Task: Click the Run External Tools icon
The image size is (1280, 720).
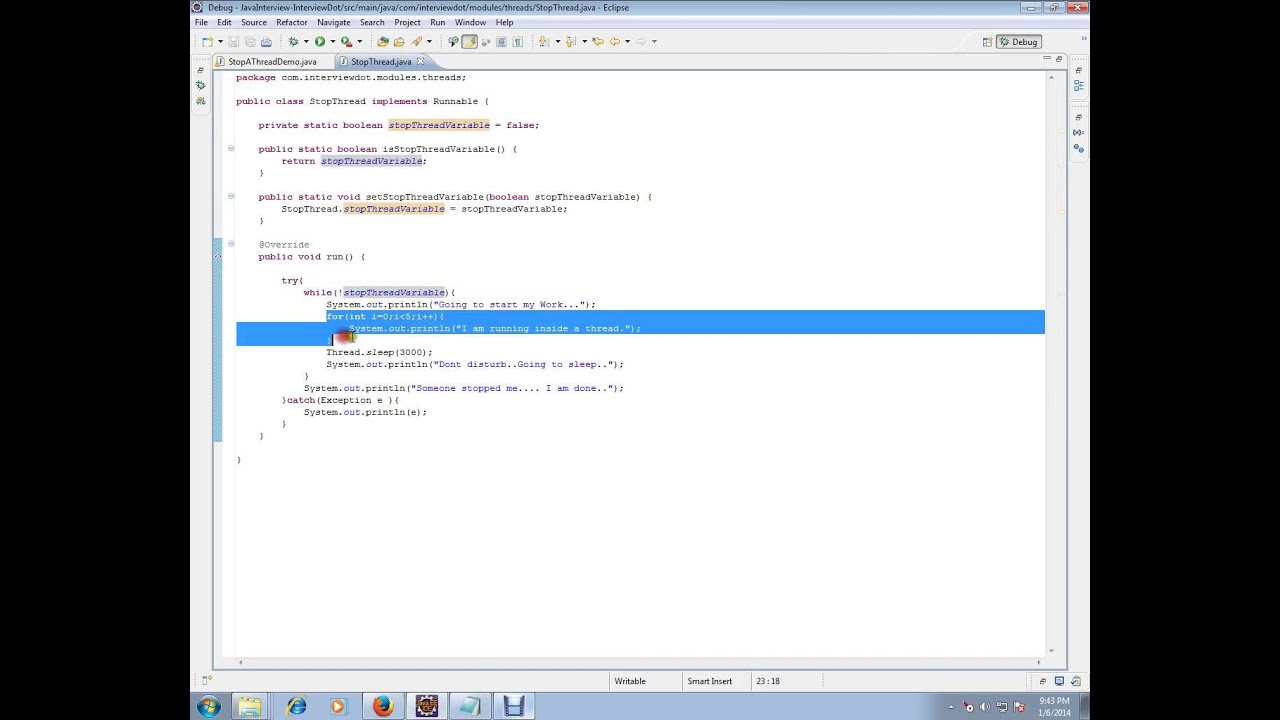Action: tap(346, 41)
